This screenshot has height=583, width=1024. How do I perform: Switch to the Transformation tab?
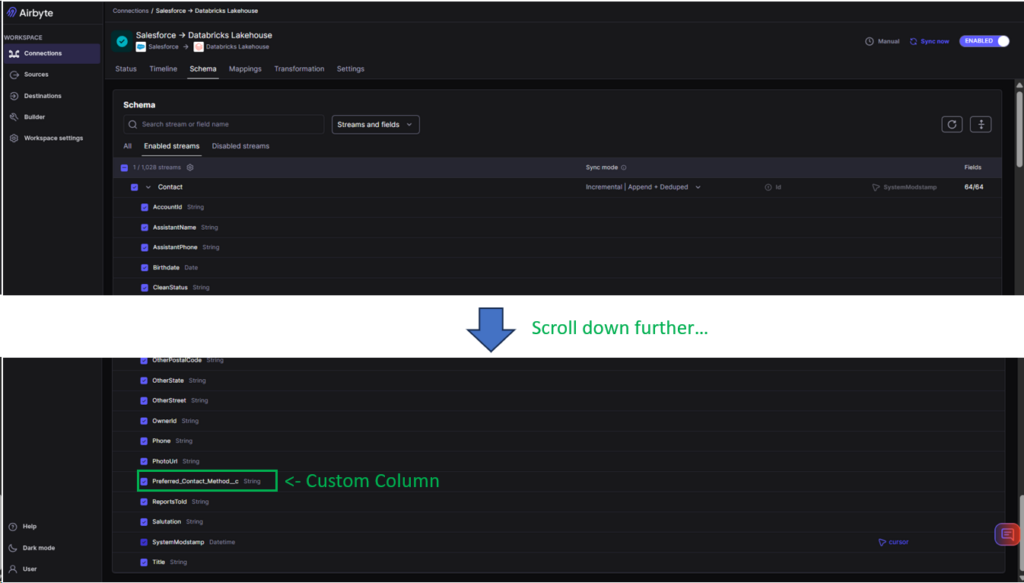tap(299, 69)
